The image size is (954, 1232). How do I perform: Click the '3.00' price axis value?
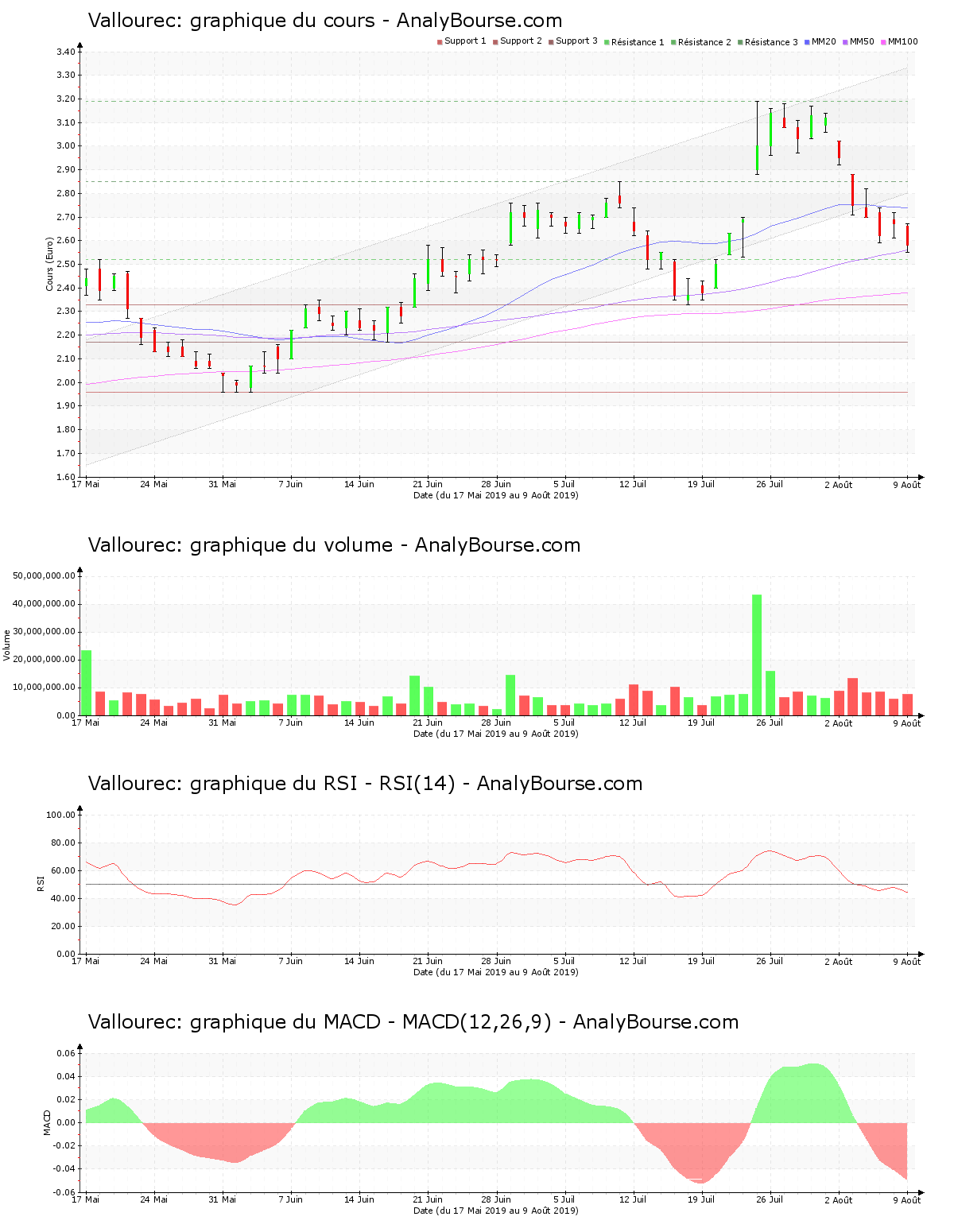(x=66, y=145)
